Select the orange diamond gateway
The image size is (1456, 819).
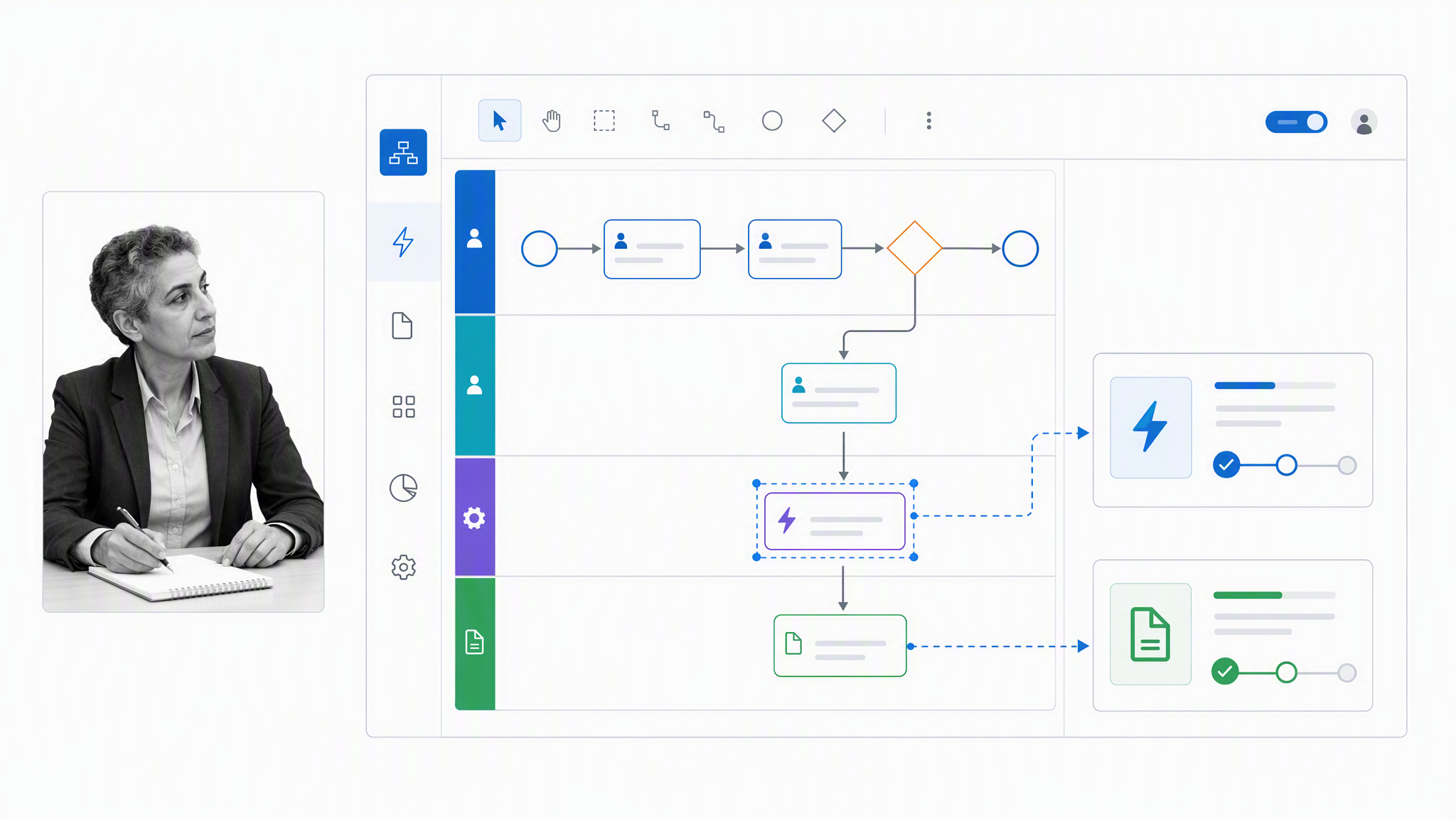[915, 248]
